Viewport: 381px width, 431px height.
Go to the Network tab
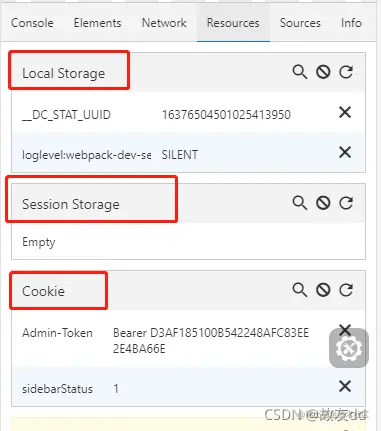164,23
